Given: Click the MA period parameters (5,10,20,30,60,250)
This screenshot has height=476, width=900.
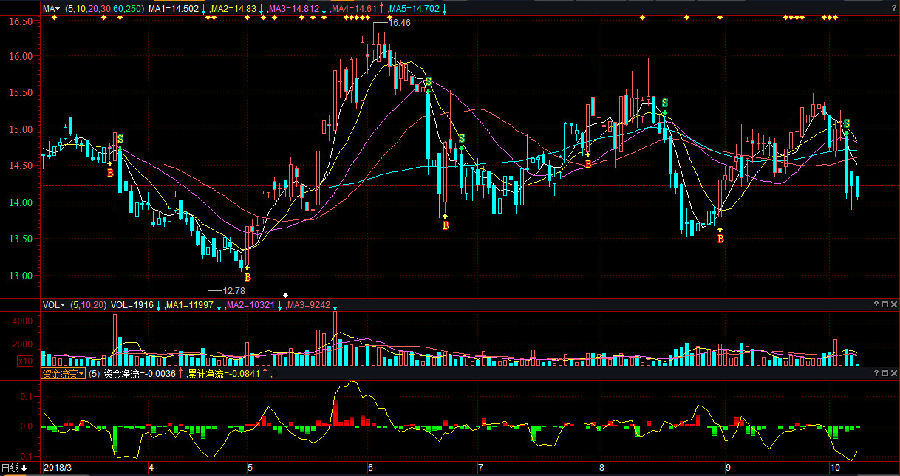Looking at the screenshot, I should (x=104, y=9).
